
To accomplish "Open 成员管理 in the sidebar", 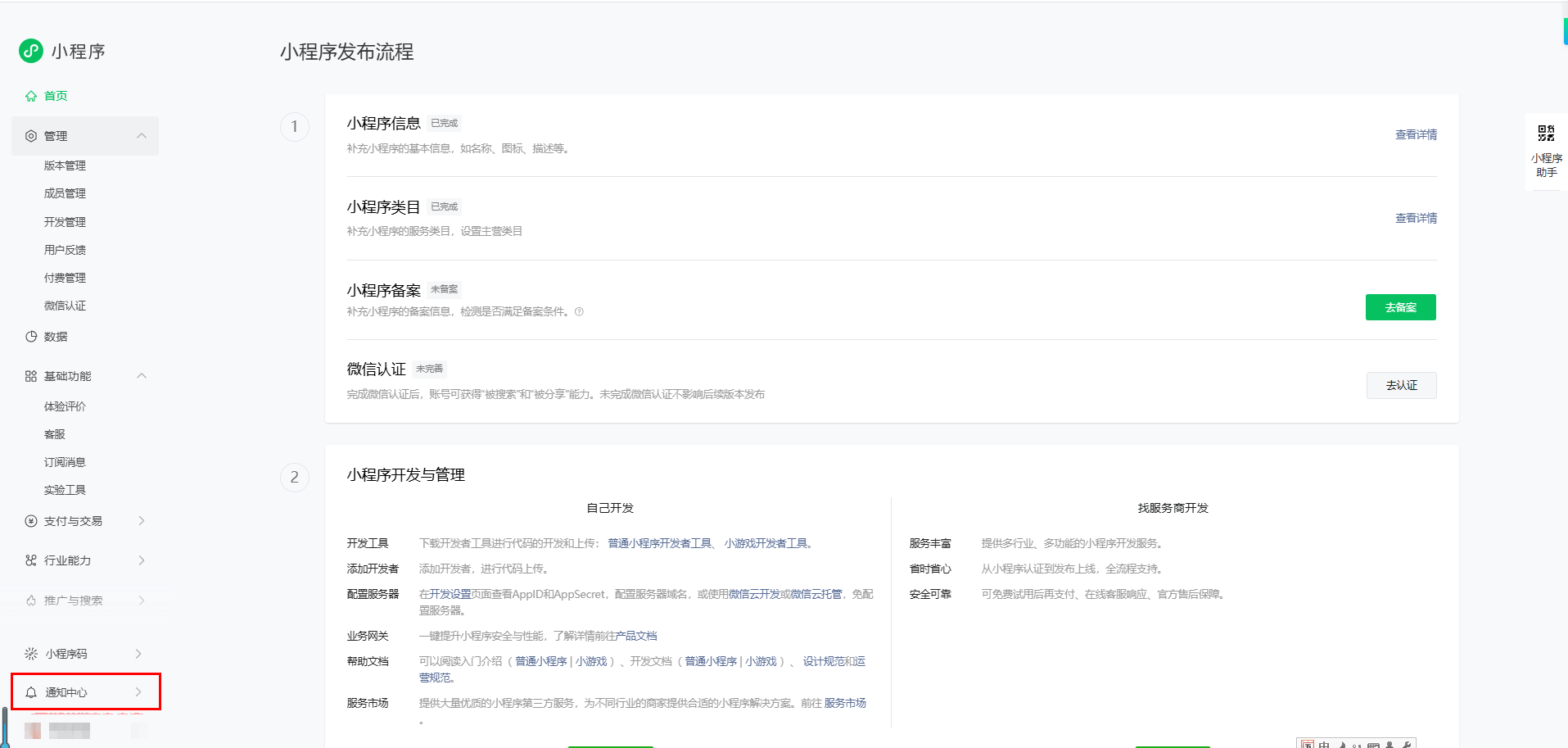I will pos(65,193).
